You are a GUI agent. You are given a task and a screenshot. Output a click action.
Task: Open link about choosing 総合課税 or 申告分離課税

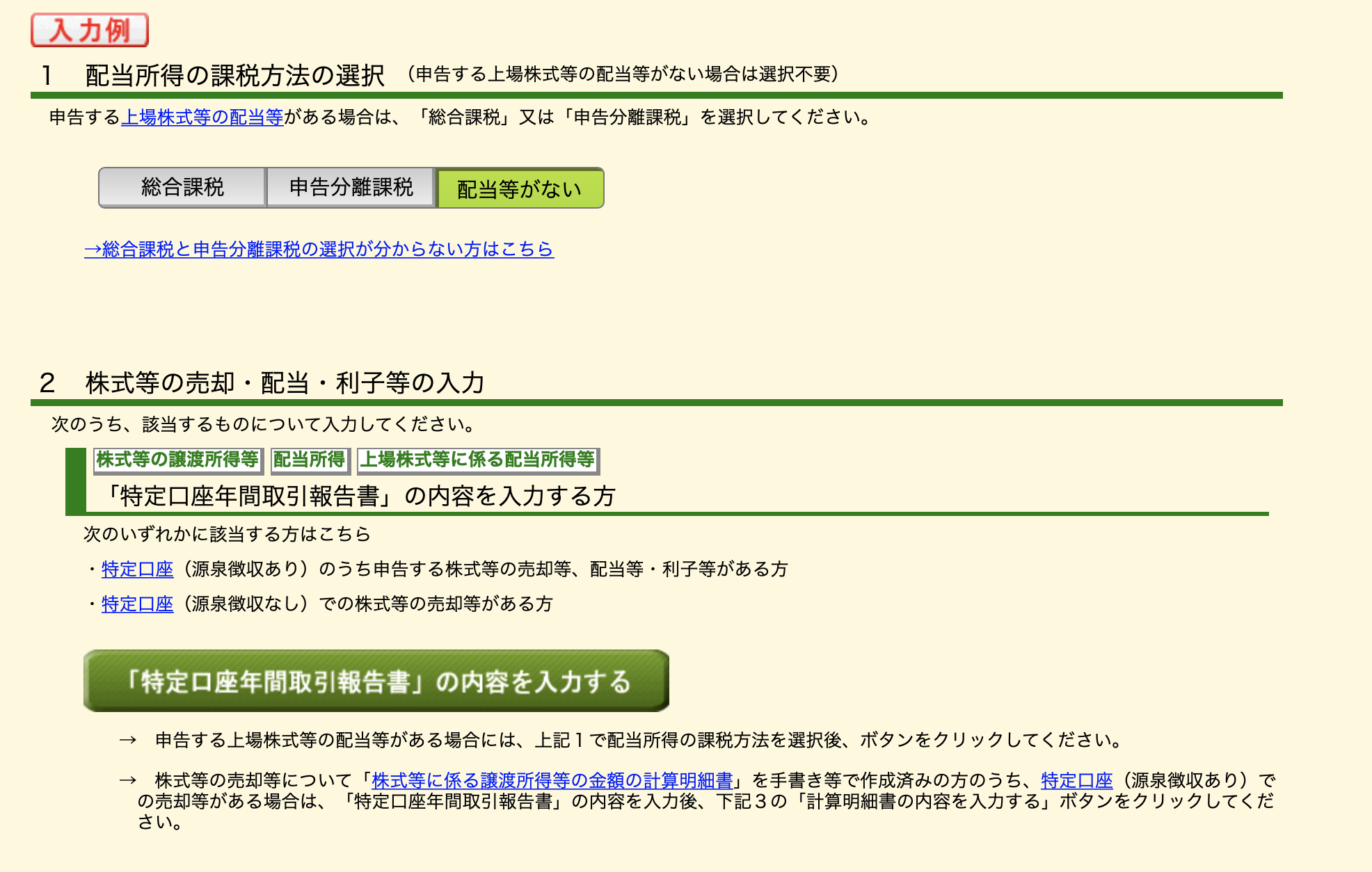(x=319, y=249)
